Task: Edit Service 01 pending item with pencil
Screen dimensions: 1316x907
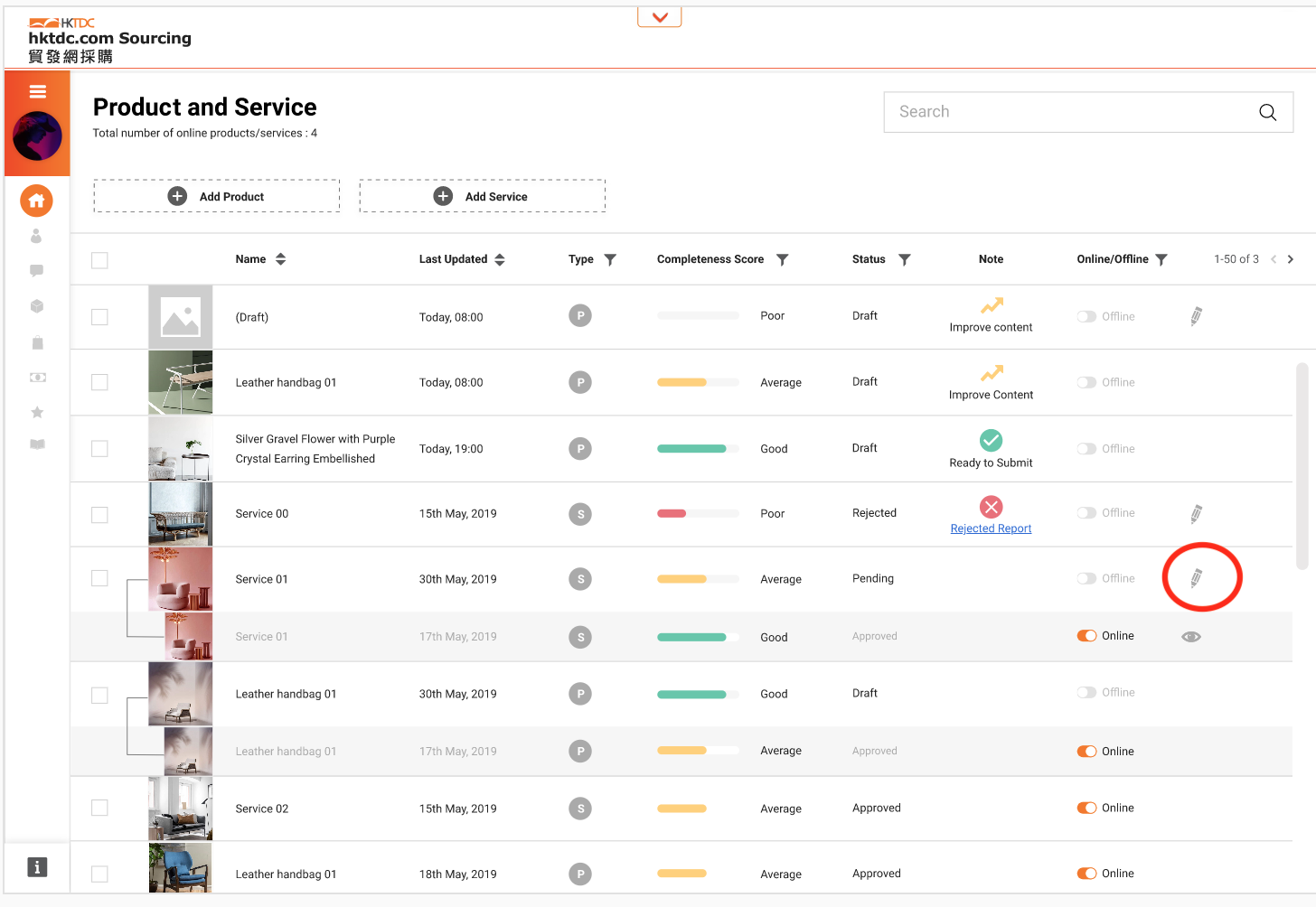Action: pos(1196,577)
